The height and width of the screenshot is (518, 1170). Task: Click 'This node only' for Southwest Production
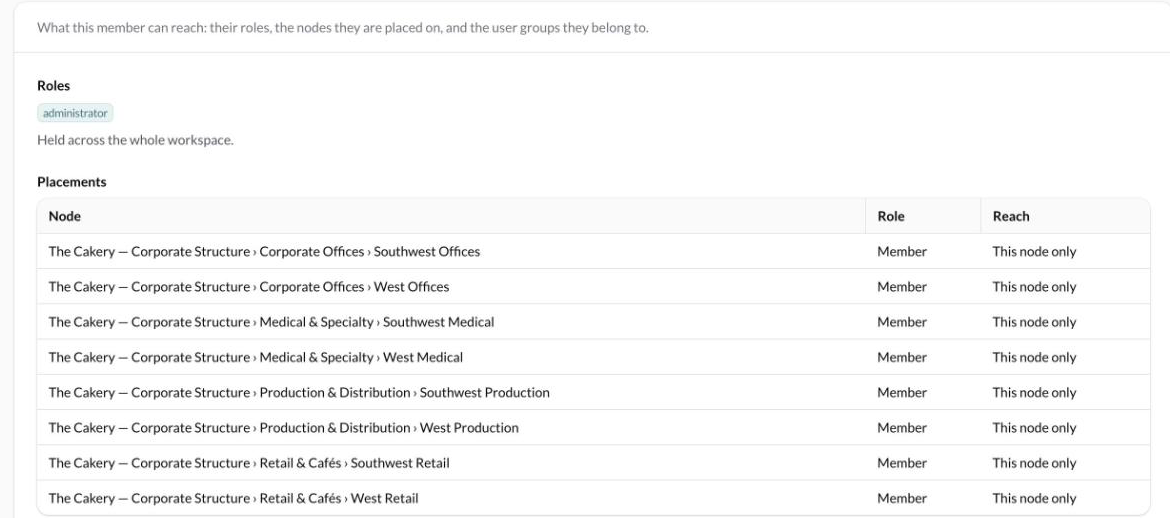pyautogui.click(x=1034, y=392)
